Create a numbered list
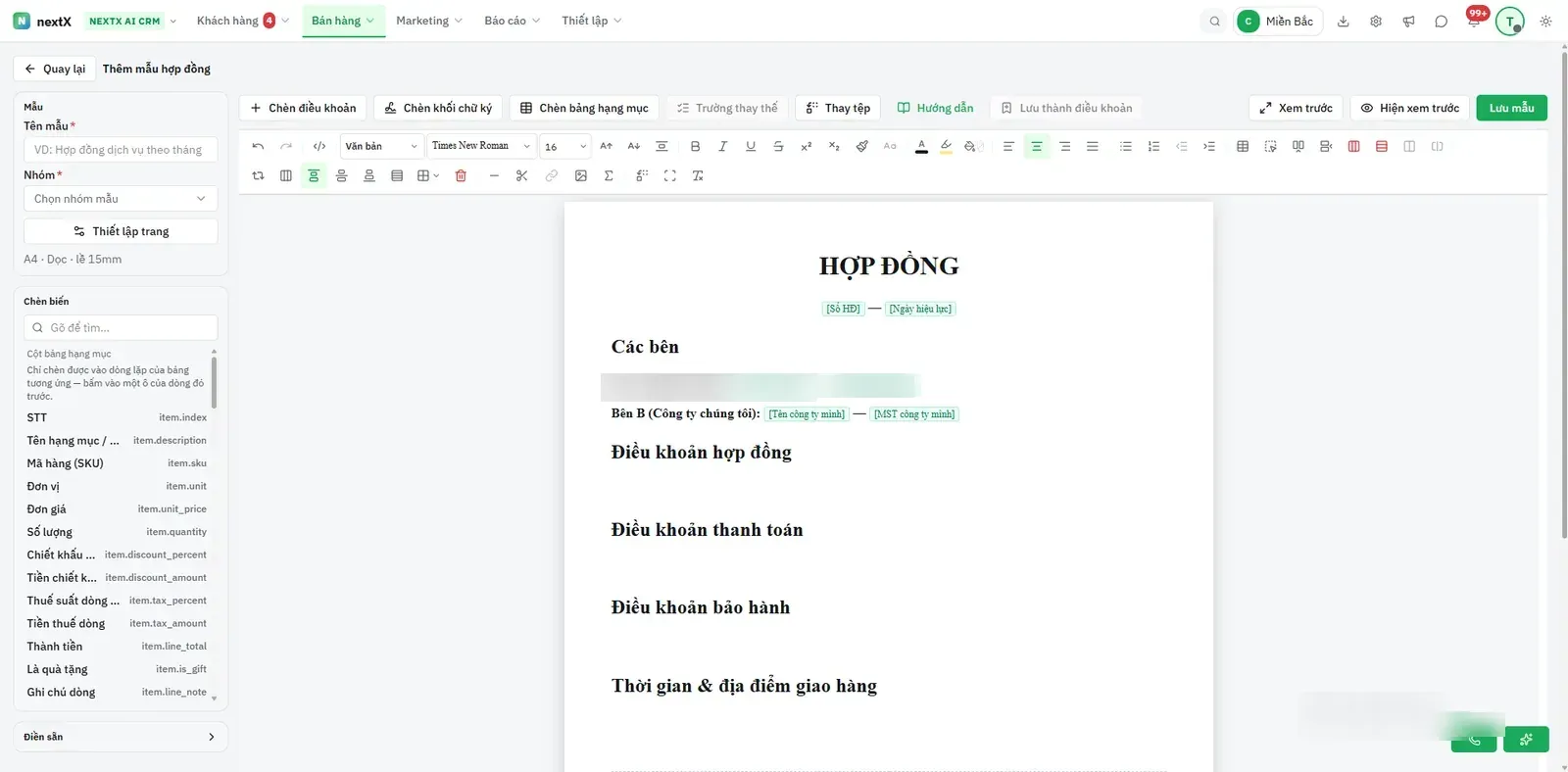 point(1153,147)
